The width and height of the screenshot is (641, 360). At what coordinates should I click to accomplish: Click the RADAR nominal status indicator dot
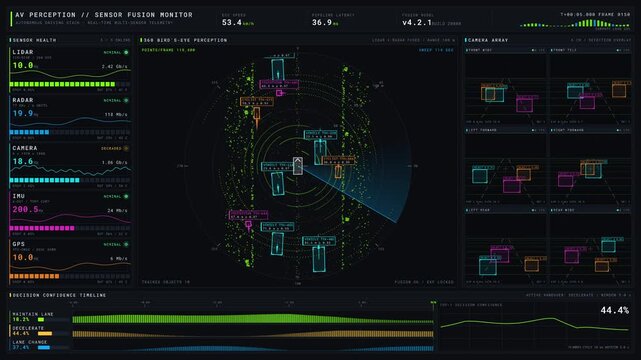(x=126, y=100)
